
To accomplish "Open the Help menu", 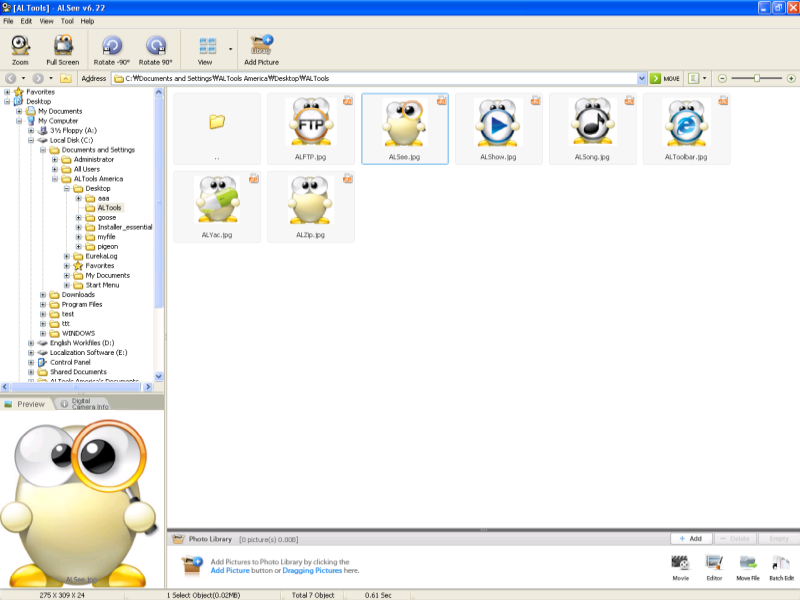I will click(x=87, y=21).
